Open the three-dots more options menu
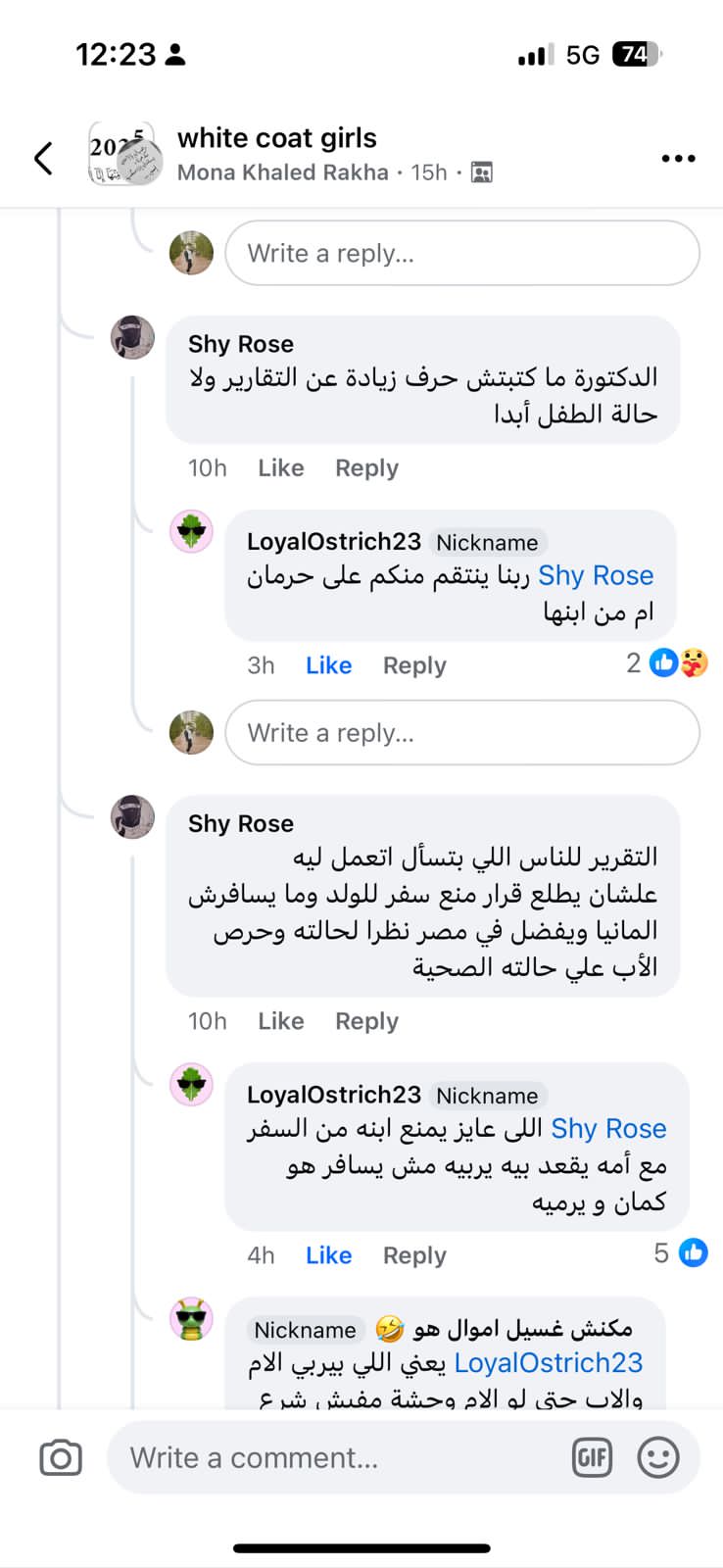This screenshot has height=1568, width=723. click(x=678, y=158)
